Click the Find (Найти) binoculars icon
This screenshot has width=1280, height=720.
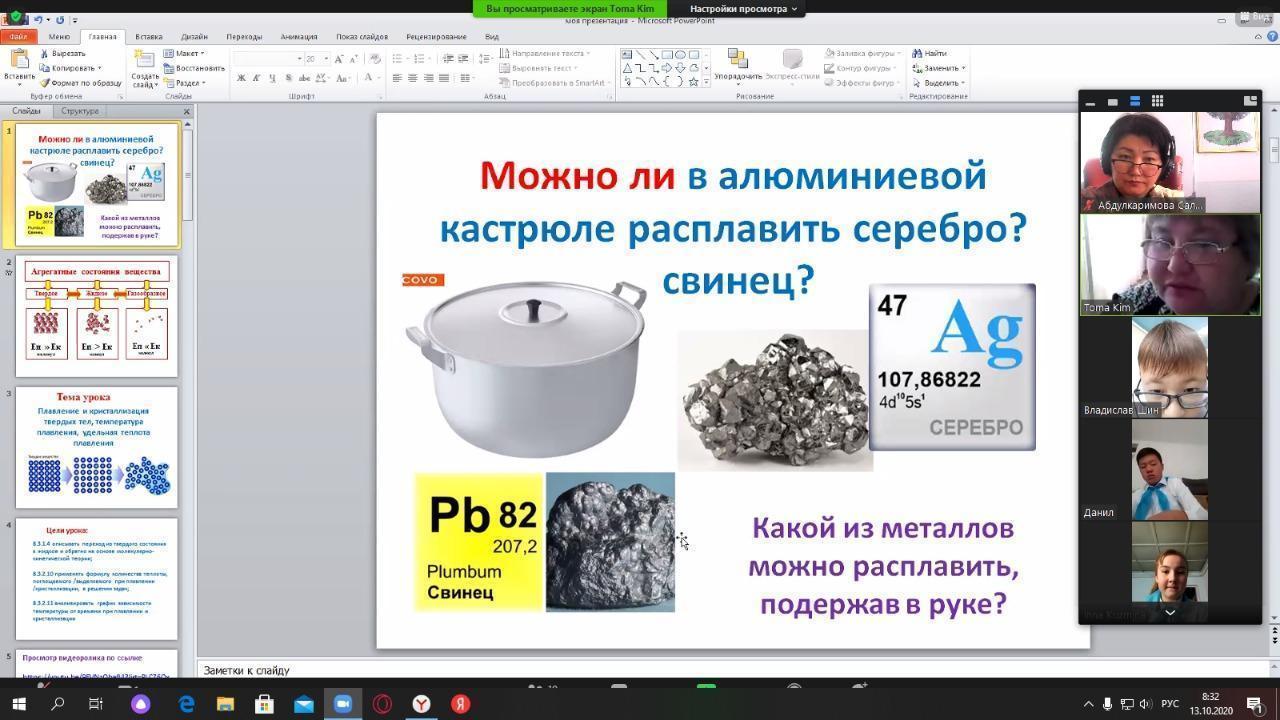coord(917,53)
